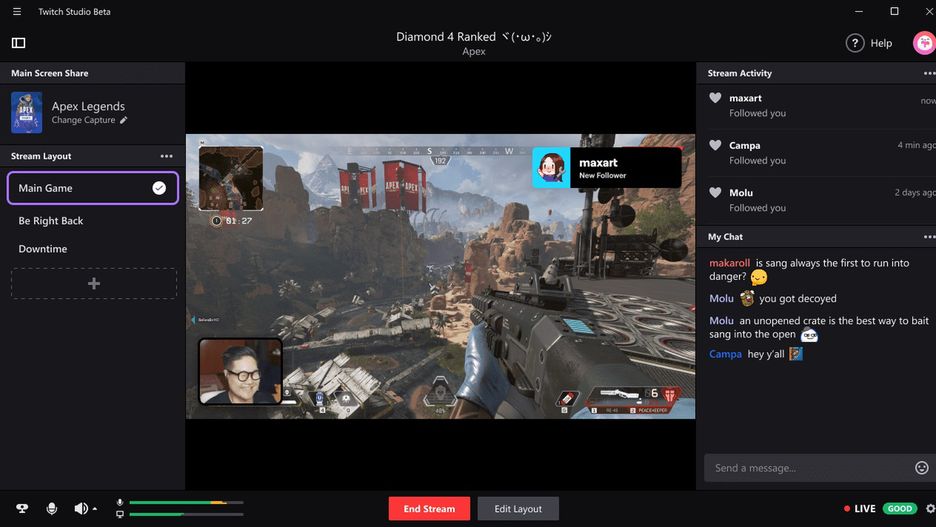Expand audio mixer arrow beside speaker

[95, 509]
